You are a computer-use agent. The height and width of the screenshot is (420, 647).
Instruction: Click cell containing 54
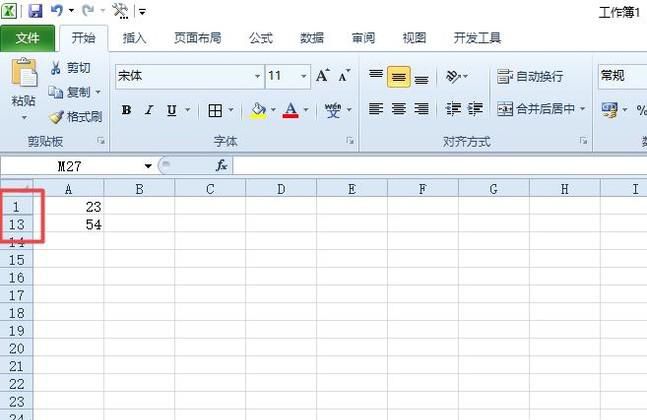[x=68, y=224]
